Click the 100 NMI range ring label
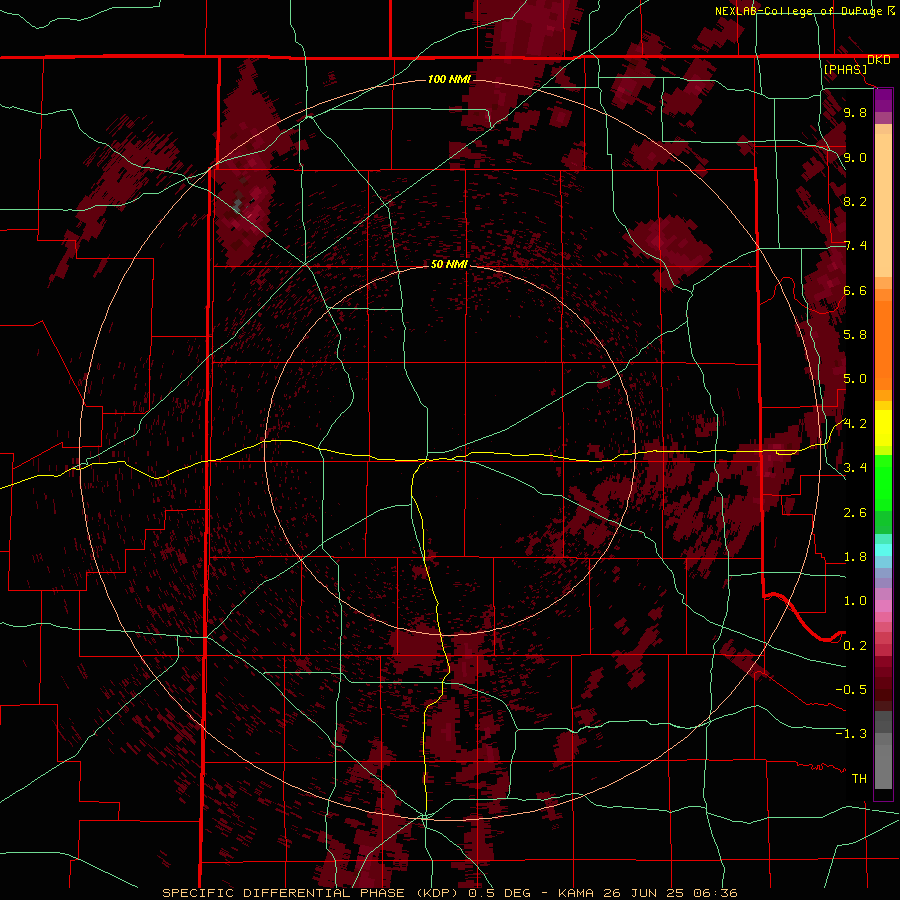 point(449,79)
